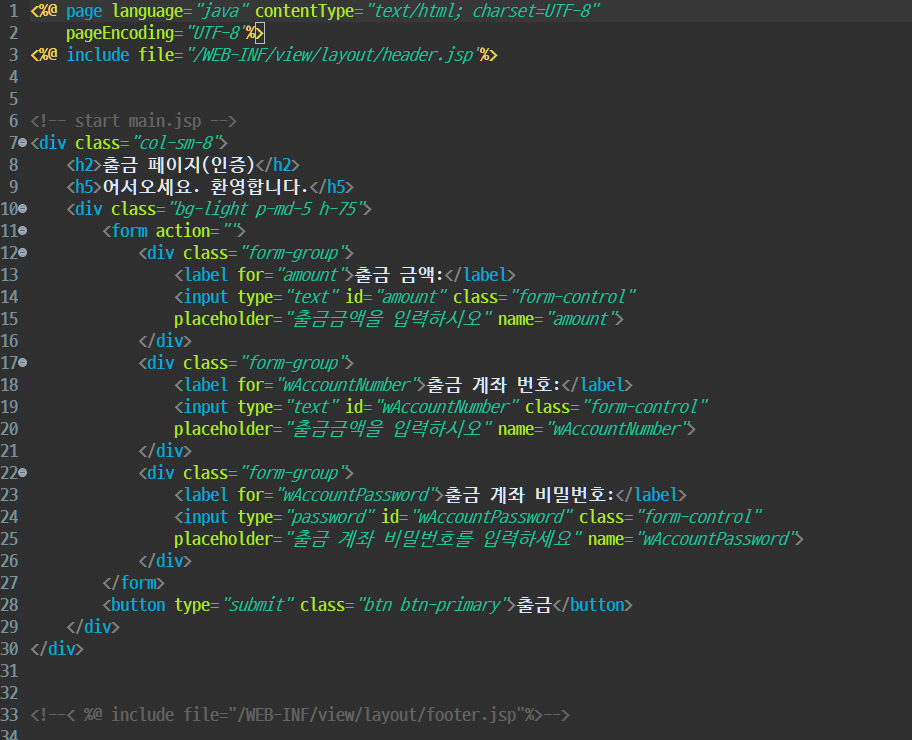Screen dimensions: 912x740
Task: Click line number 33 in gutter
Action: pyautogui.click(x=10, y=714)
